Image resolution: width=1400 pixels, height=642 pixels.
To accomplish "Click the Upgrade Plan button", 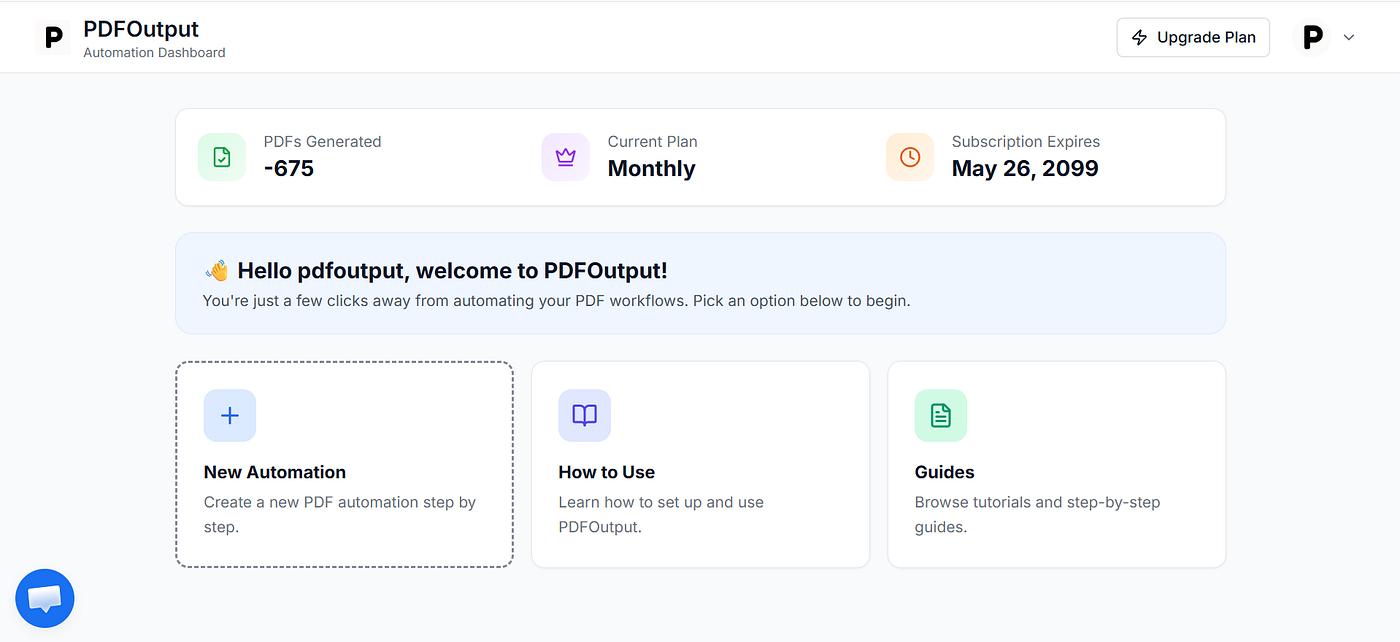I will click(1193, 37).
